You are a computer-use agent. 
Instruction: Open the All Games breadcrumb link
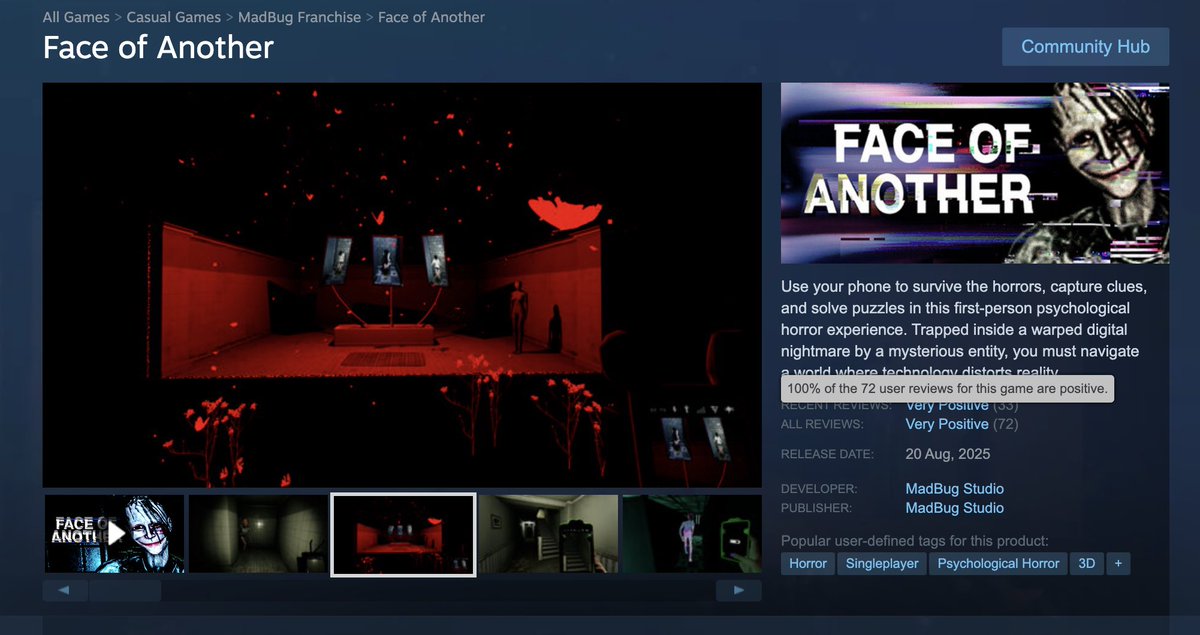click(76, 18)
